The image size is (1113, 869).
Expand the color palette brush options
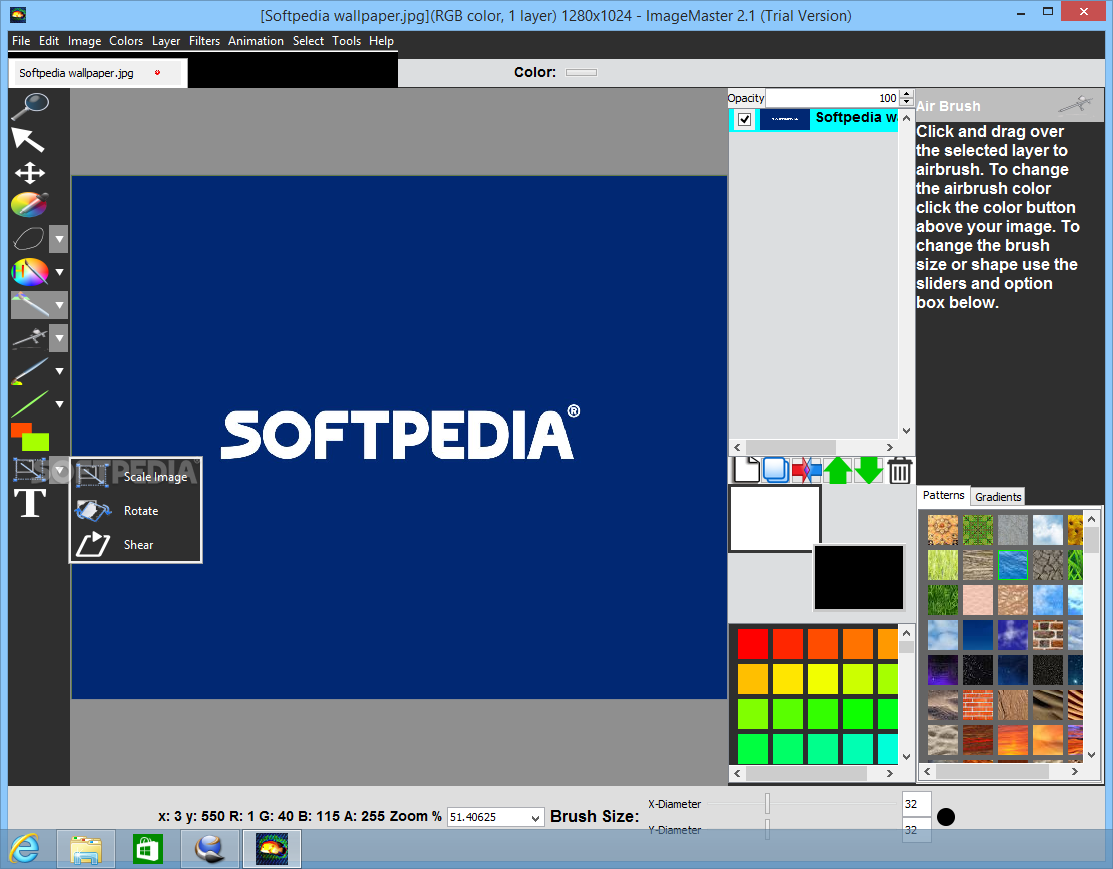point(60,272)
